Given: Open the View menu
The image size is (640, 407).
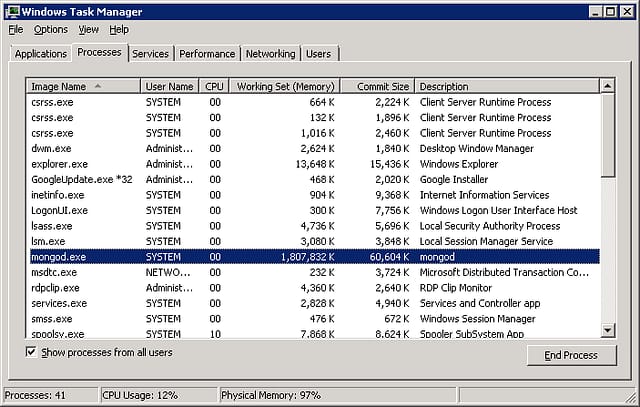Looking at the screenshot, I should (88, 30).
